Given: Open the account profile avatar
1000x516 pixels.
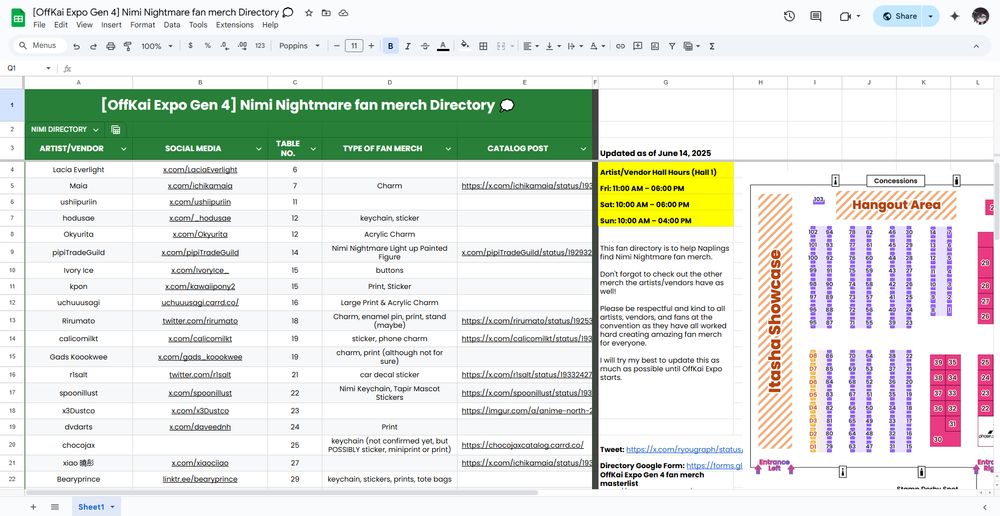Looking at the screenshot, I should (x=980, y=16).
